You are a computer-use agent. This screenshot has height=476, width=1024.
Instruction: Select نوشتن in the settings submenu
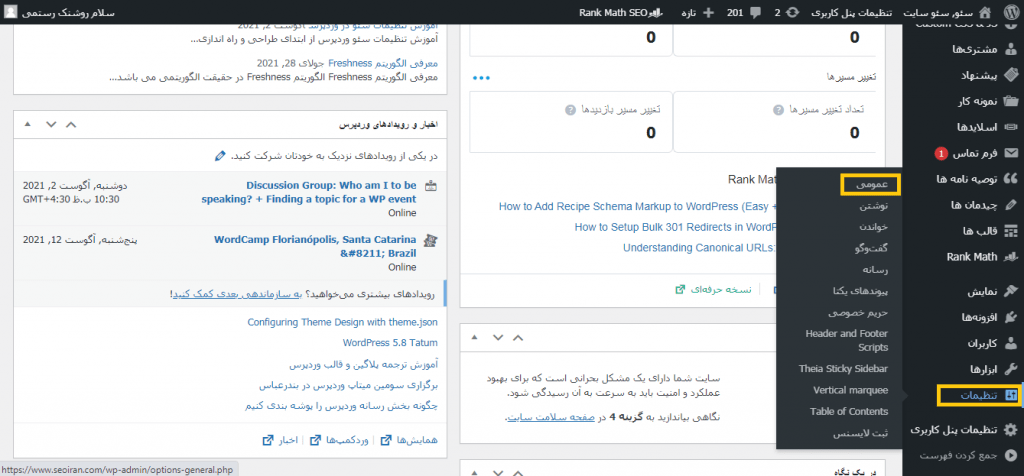[x=875, y=206]
